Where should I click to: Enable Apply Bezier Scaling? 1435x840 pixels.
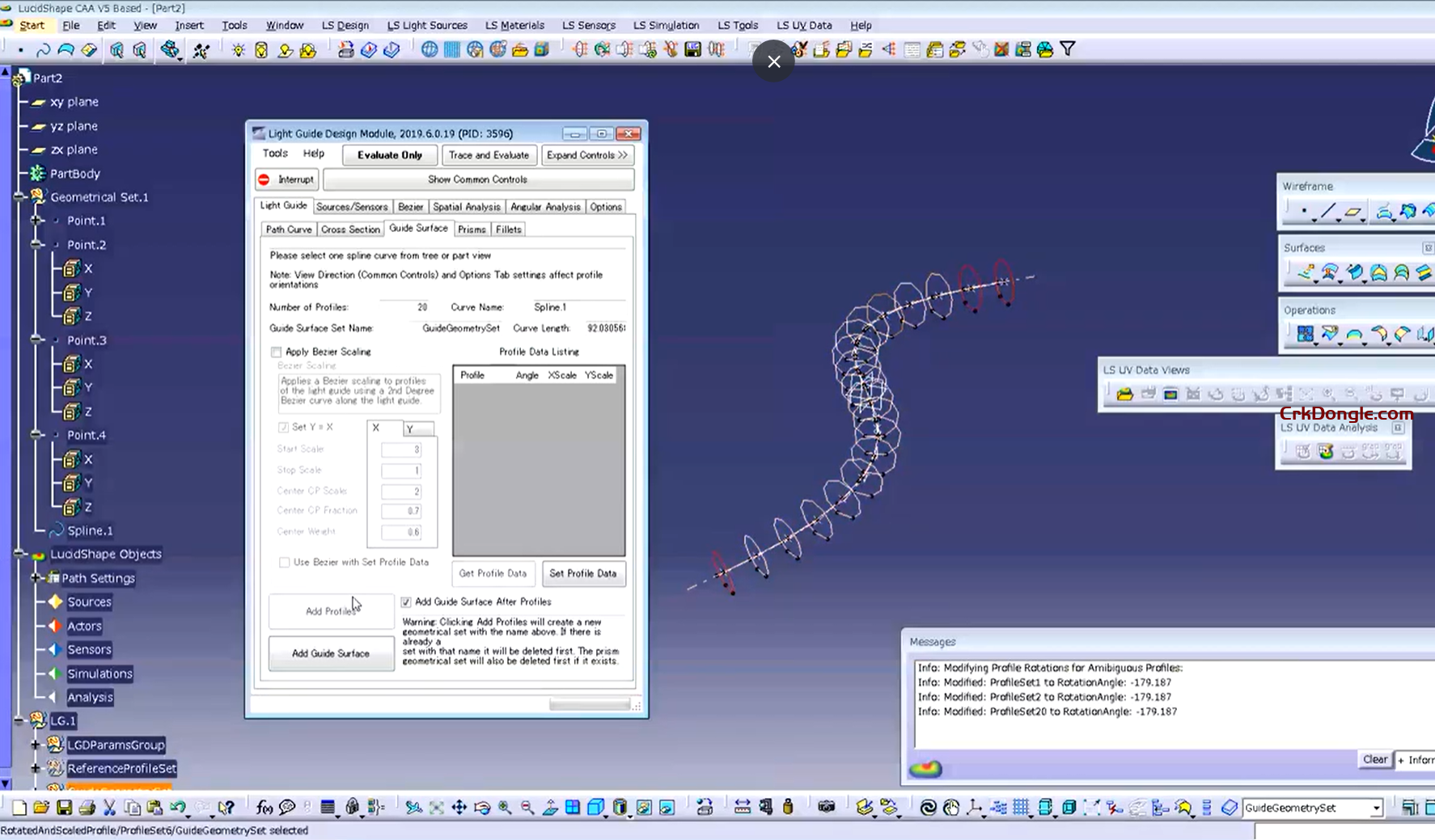(x=277, y=352)
